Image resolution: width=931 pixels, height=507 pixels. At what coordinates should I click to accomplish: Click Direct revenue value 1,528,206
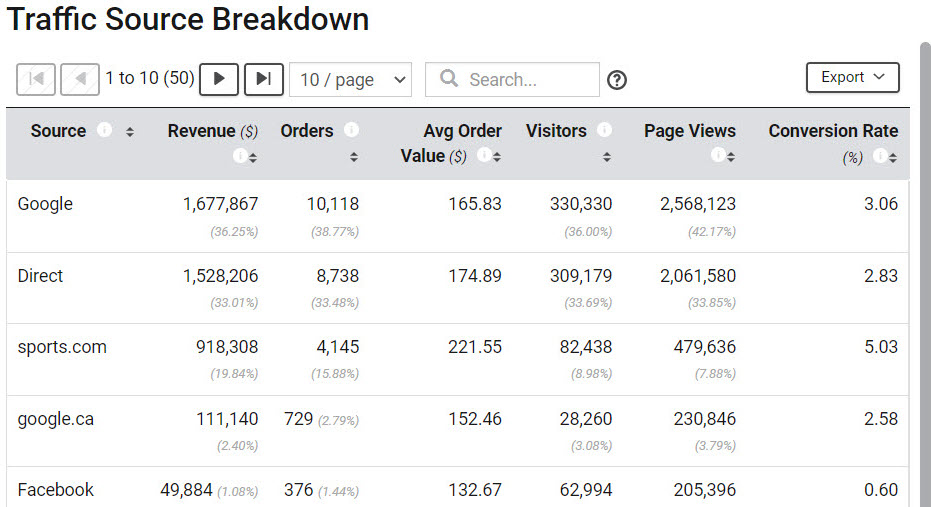pos(220,276)
